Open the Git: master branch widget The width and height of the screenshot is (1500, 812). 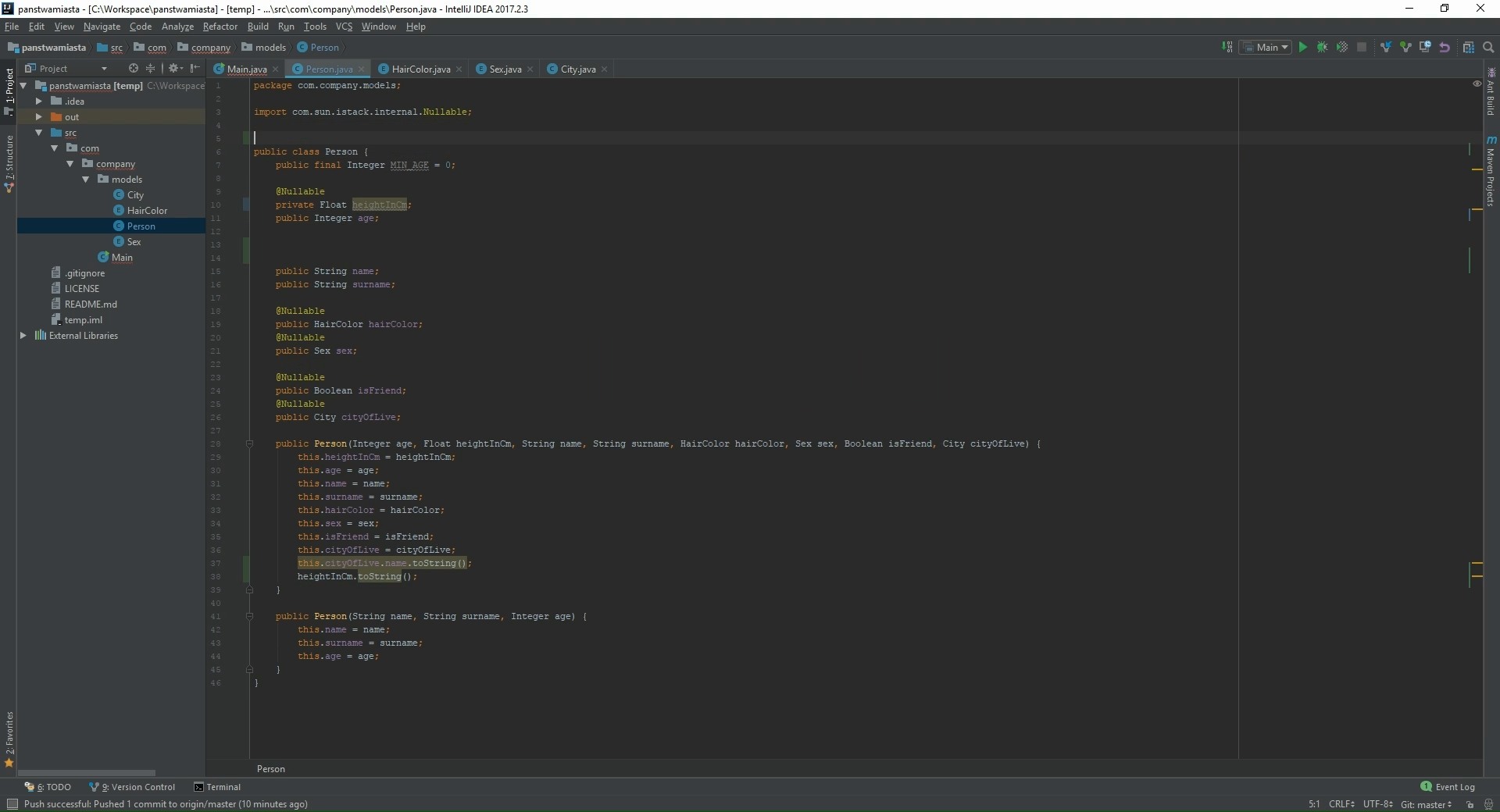point(1427,804)
